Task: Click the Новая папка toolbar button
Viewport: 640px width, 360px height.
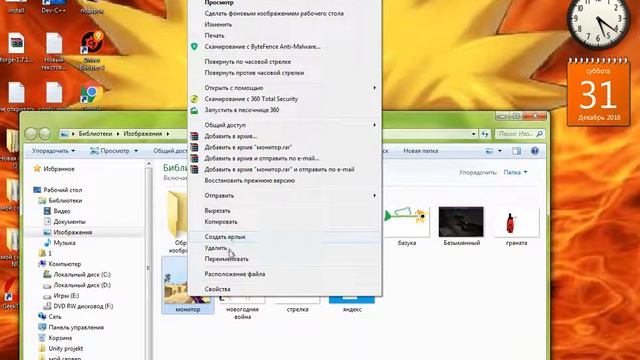Action: (x=420, y=151)
